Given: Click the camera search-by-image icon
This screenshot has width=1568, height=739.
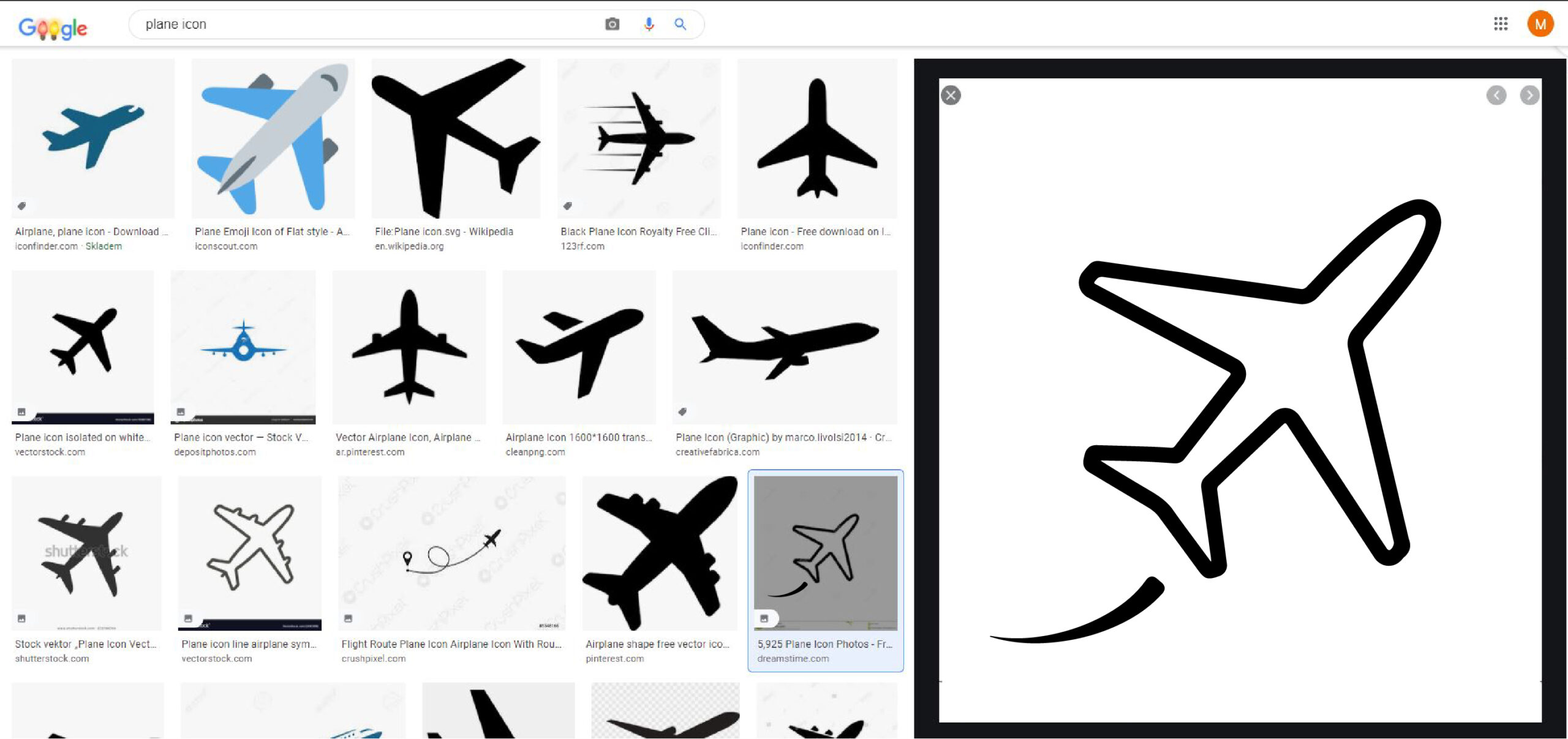Looking at the screenshot, I should [612, 24].
